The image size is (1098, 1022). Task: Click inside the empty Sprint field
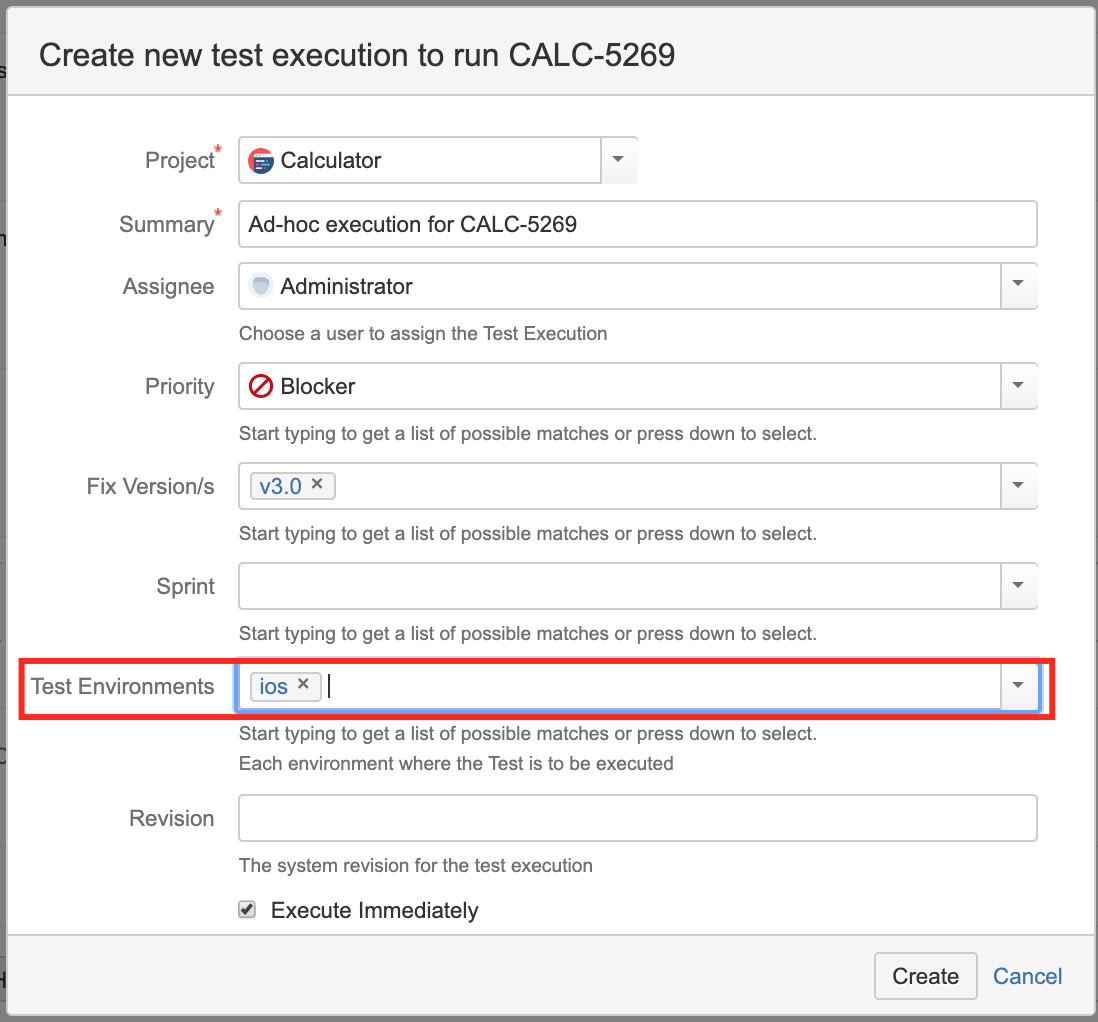[619, 586]
